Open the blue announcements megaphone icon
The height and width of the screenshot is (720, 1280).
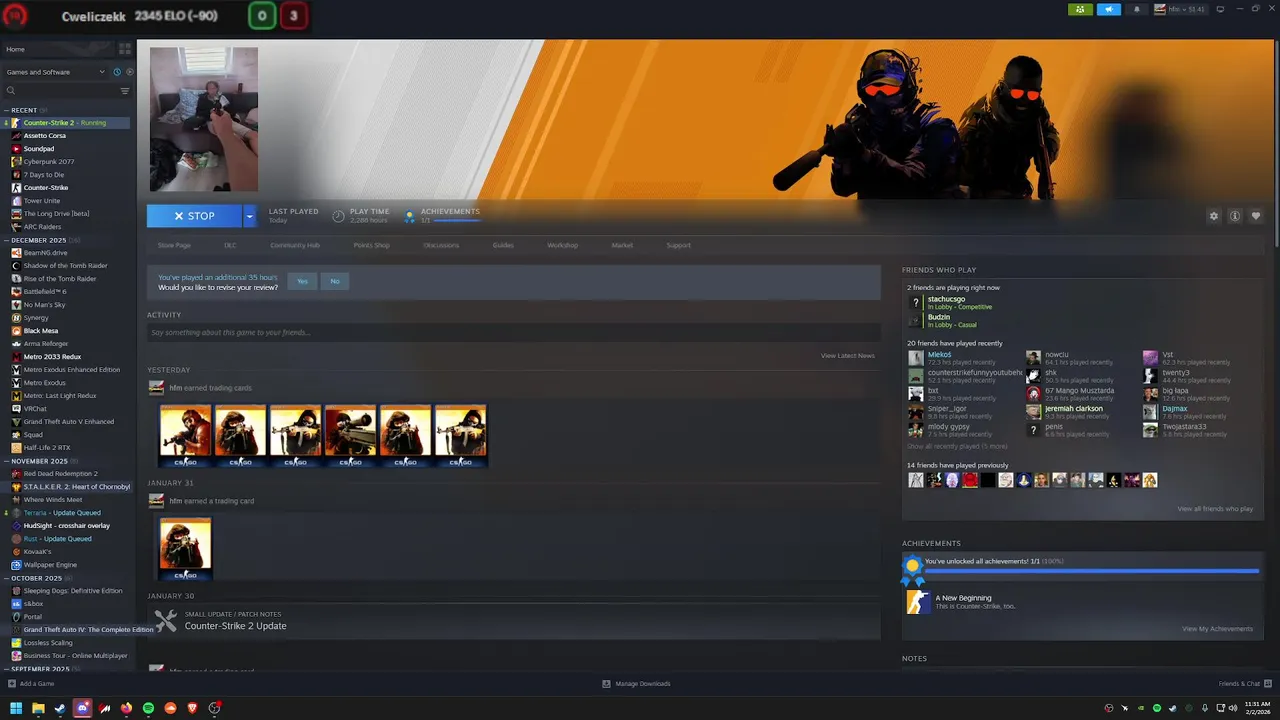click(1109, 9)
